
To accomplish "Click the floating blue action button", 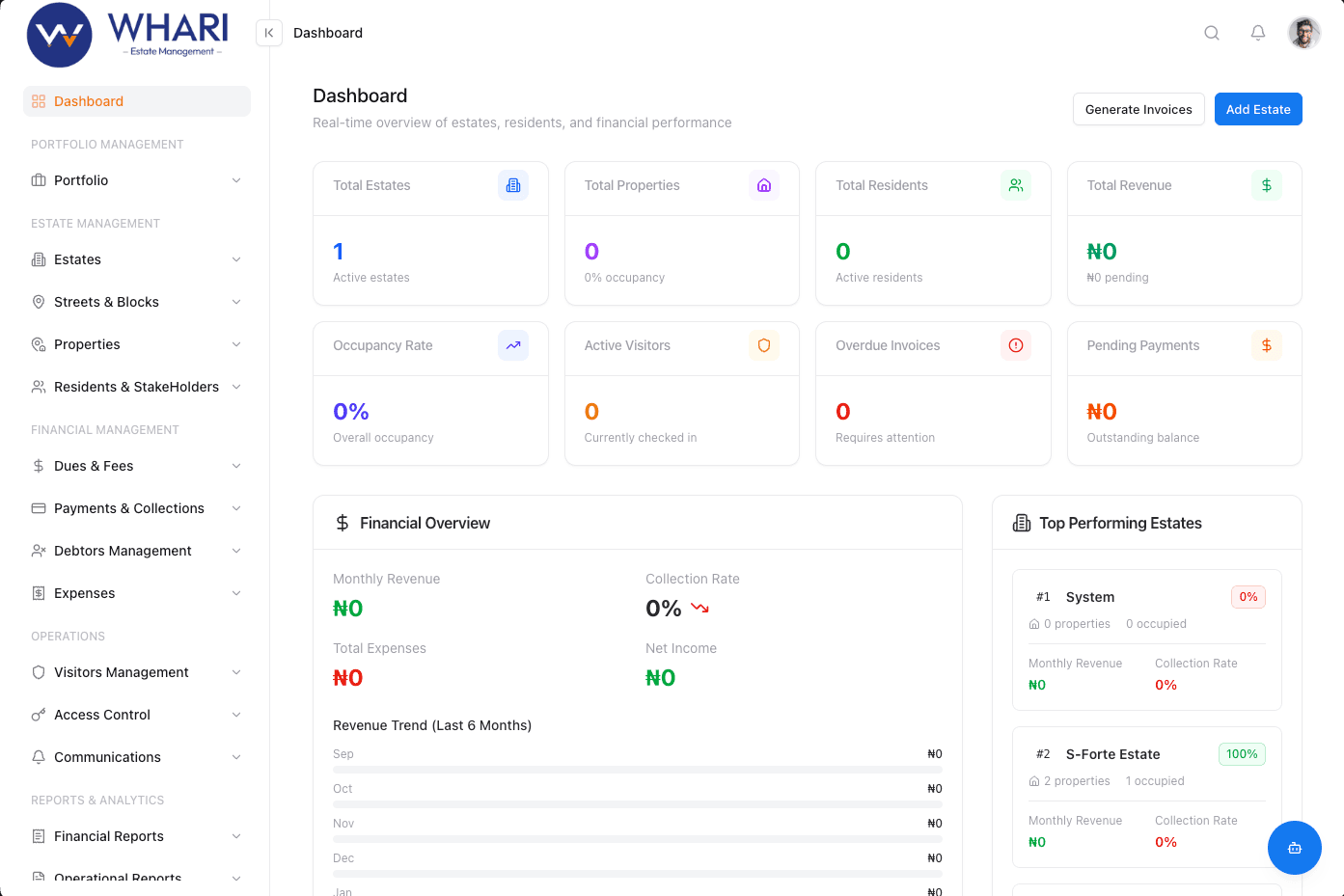I will point(1294,848).
